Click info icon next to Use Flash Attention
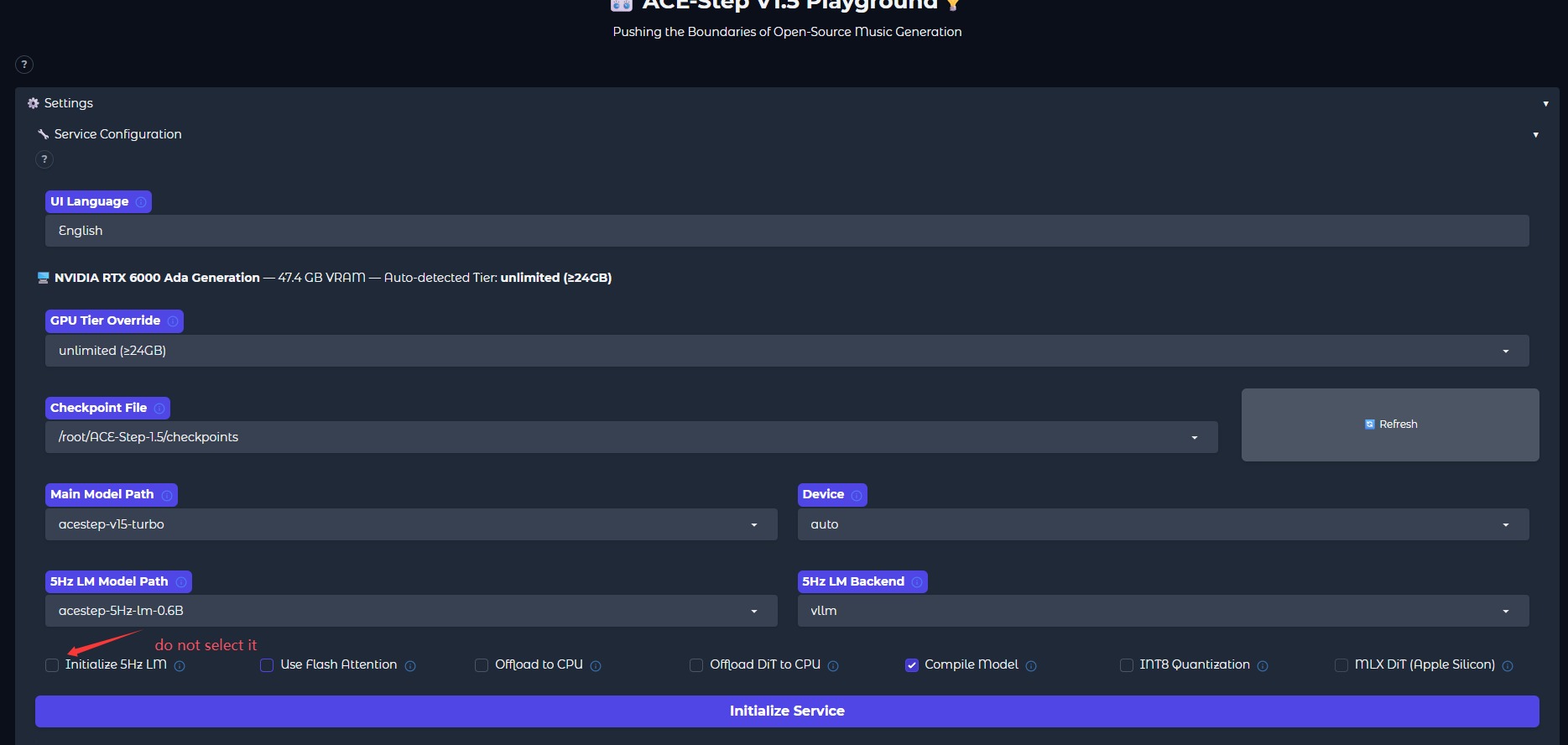This screenshot has width=1568, height=745. [x=410, y=666]
